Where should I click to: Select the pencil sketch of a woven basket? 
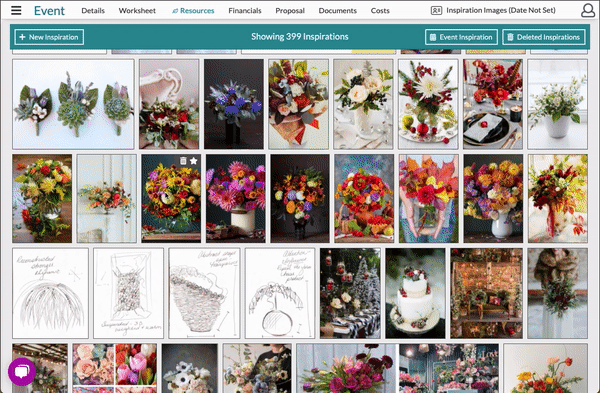click(x=204, y=293)
